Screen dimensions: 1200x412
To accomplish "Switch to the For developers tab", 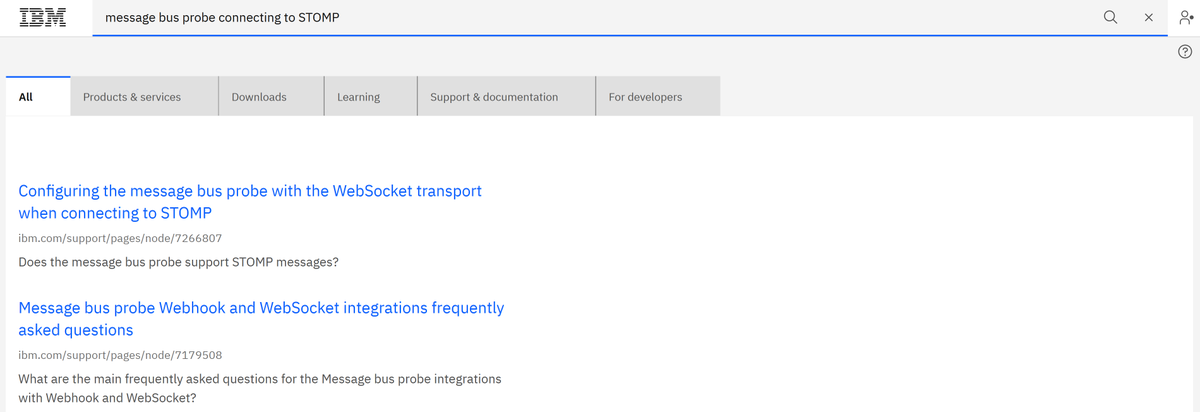I will (x=658, y=96).
